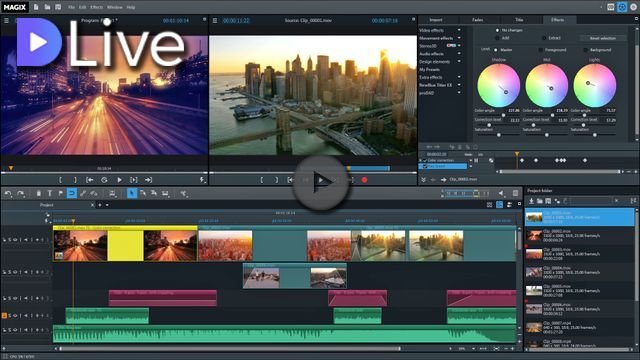Click the set marker flag icon
640x360 pixels.
[60, 193]
